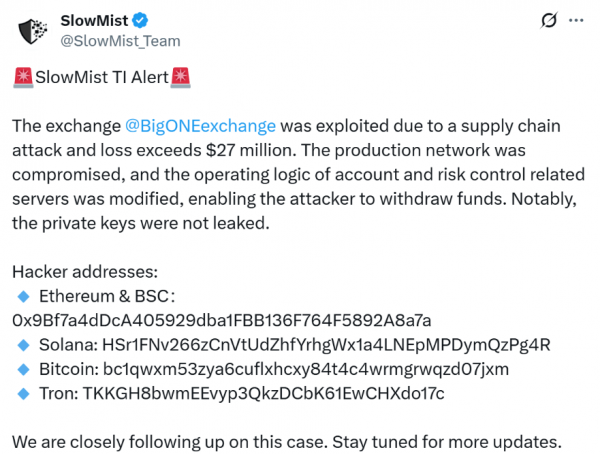Viewport: 600px width, 454px height.
Task: Select the Tron address starting with TKKGH8bwm
Action: coord(264,394)
